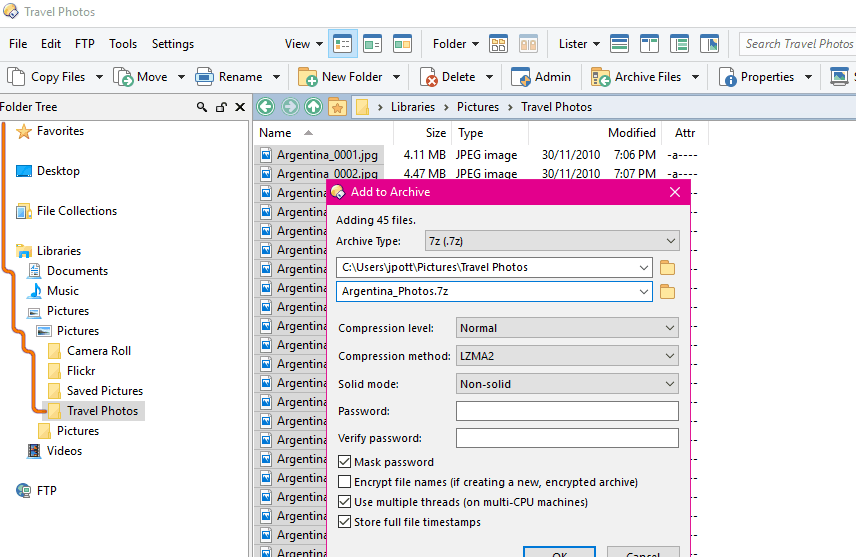Viewport: 856px width, 557px height.
Task: Open the Tools menu
Action: click(x=123, y=44)
